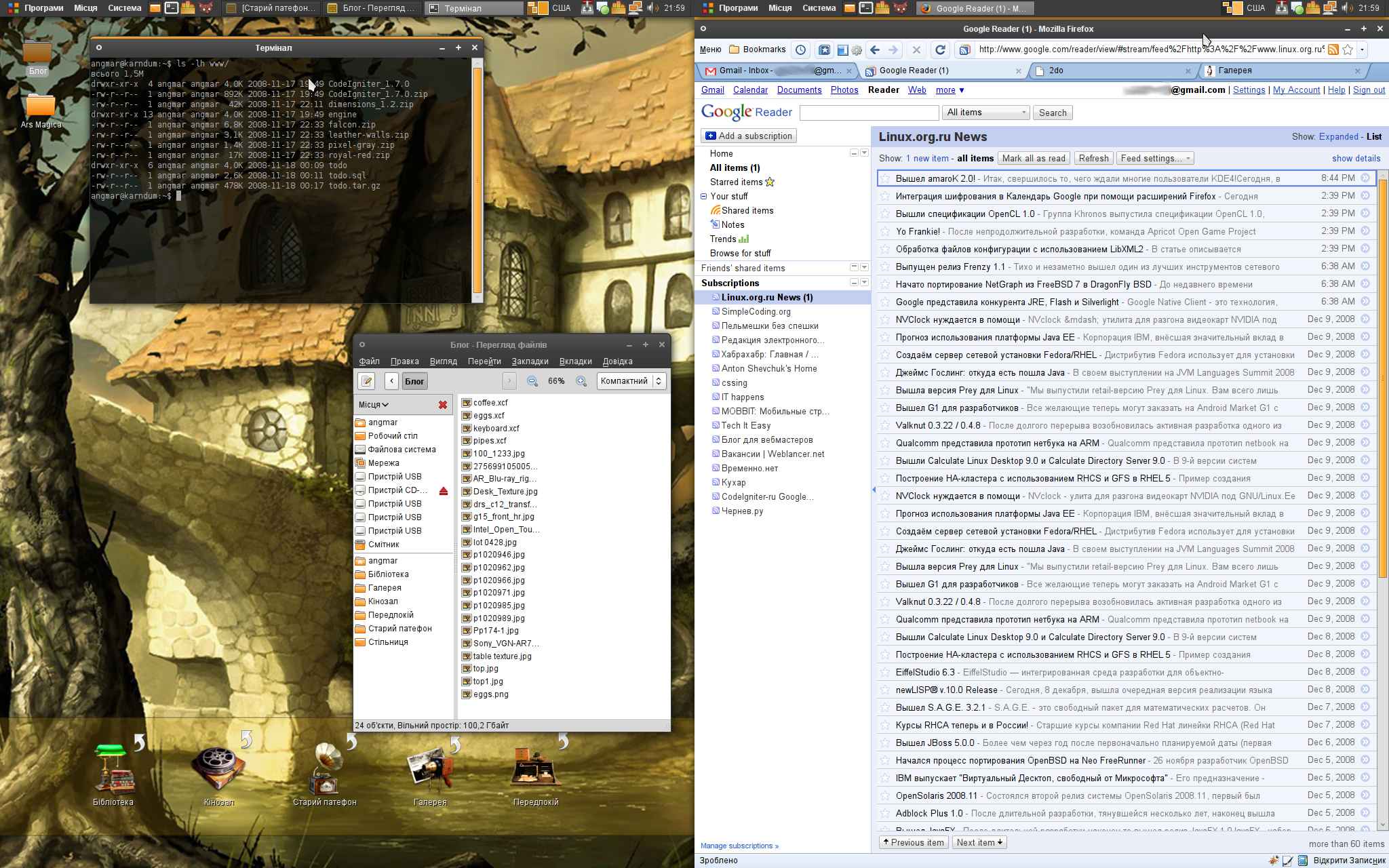Open the Subscriptions options dropdown arrow
1389x868 pixels.
click(864, 282)
